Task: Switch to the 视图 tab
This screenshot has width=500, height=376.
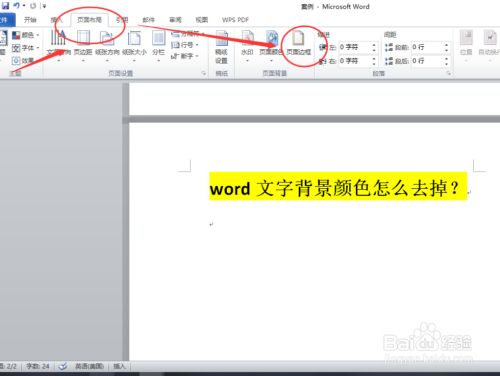Action: pos(202,20)
